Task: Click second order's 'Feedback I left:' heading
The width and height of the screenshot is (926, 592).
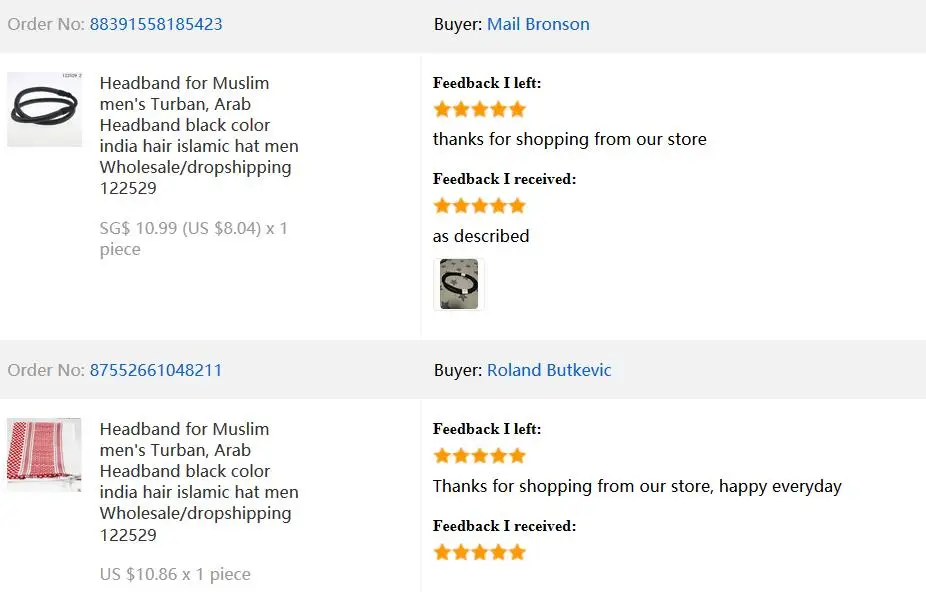Action: click(487, 429)
